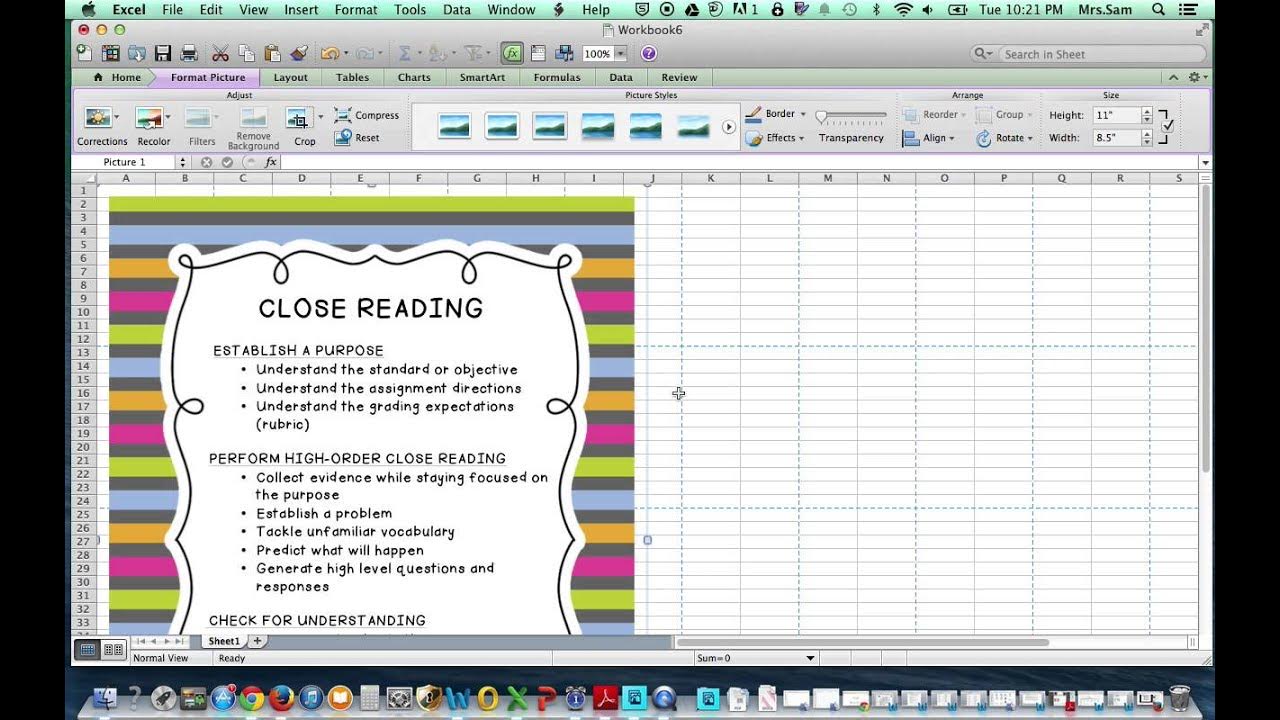Click the formula bar cancel X icon

tap(206, 162)
